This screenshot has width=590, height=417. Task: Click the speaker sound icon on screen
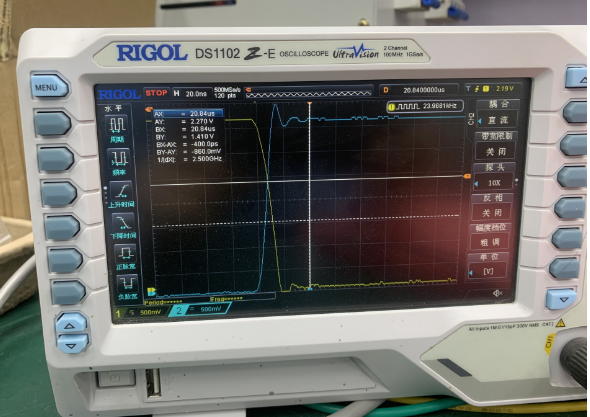497,293
